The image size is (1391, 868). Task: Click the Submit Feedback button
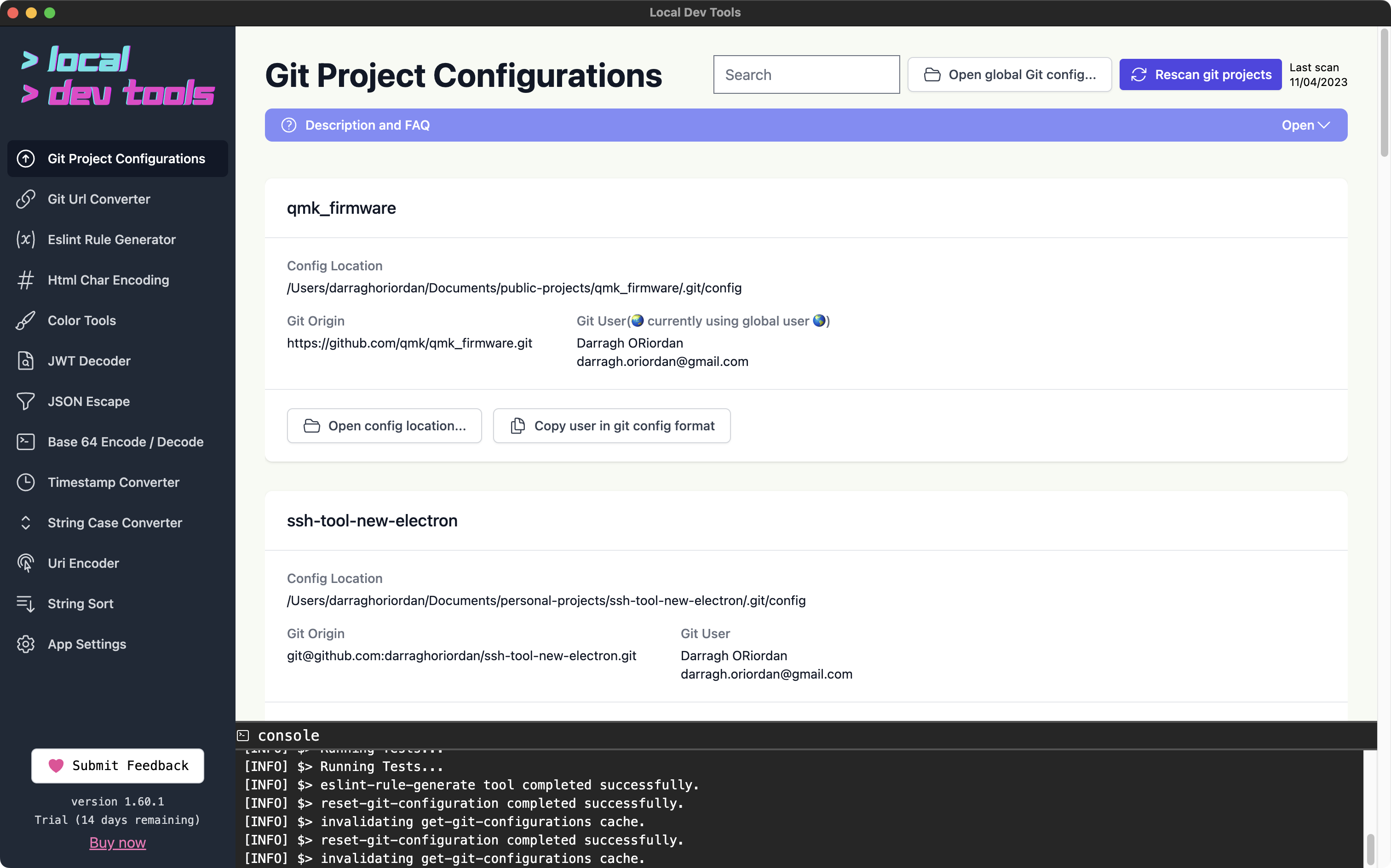(118, 766)
